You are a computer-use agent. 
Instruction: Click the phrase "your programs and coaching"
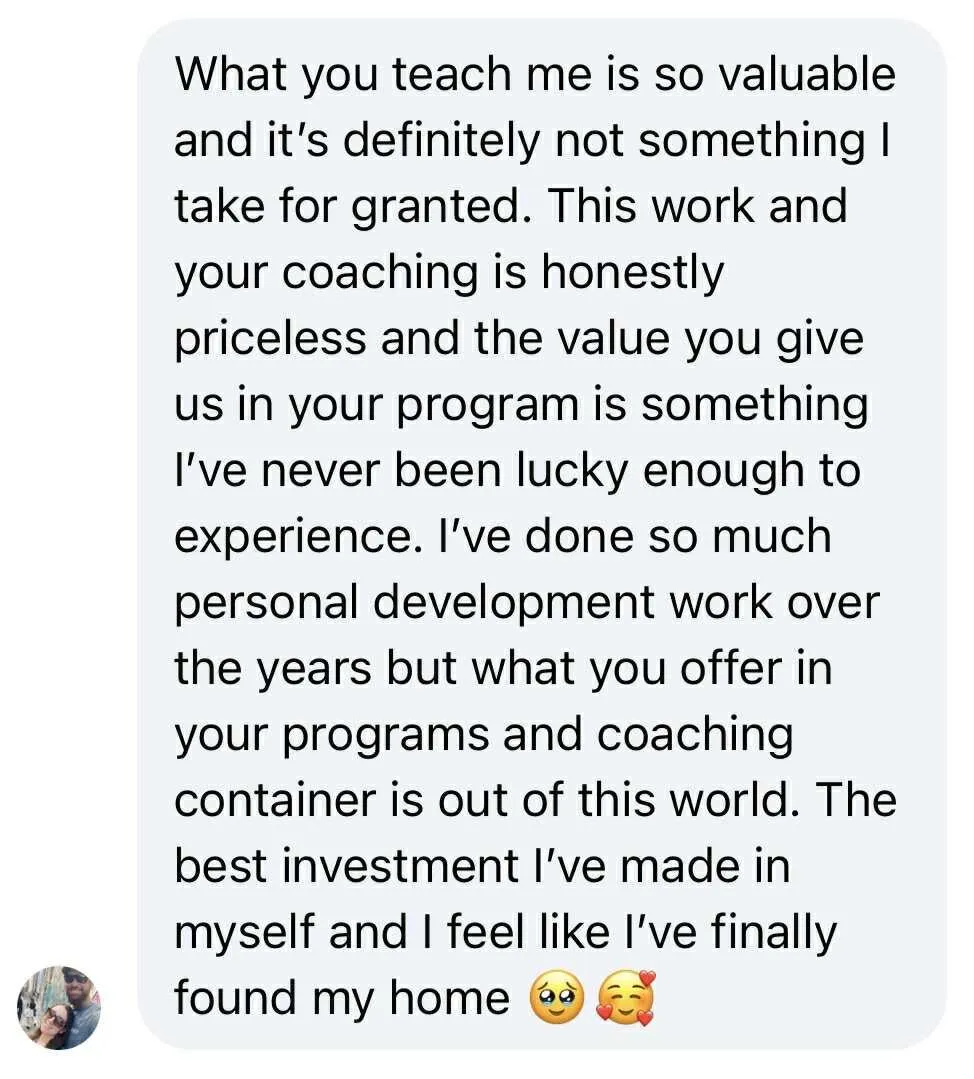point(484,735)
